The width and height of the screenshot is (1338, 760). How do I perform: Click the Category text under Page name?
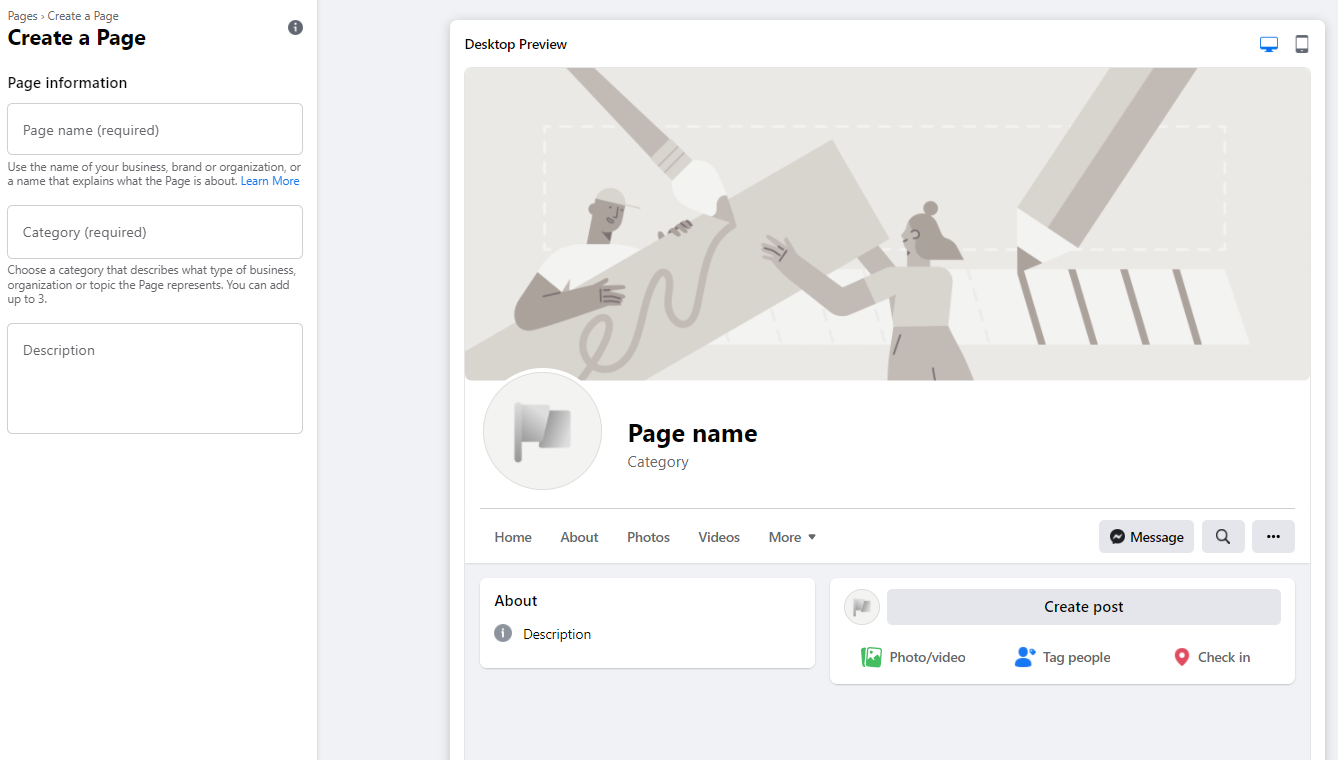click(x=658, y=462)
